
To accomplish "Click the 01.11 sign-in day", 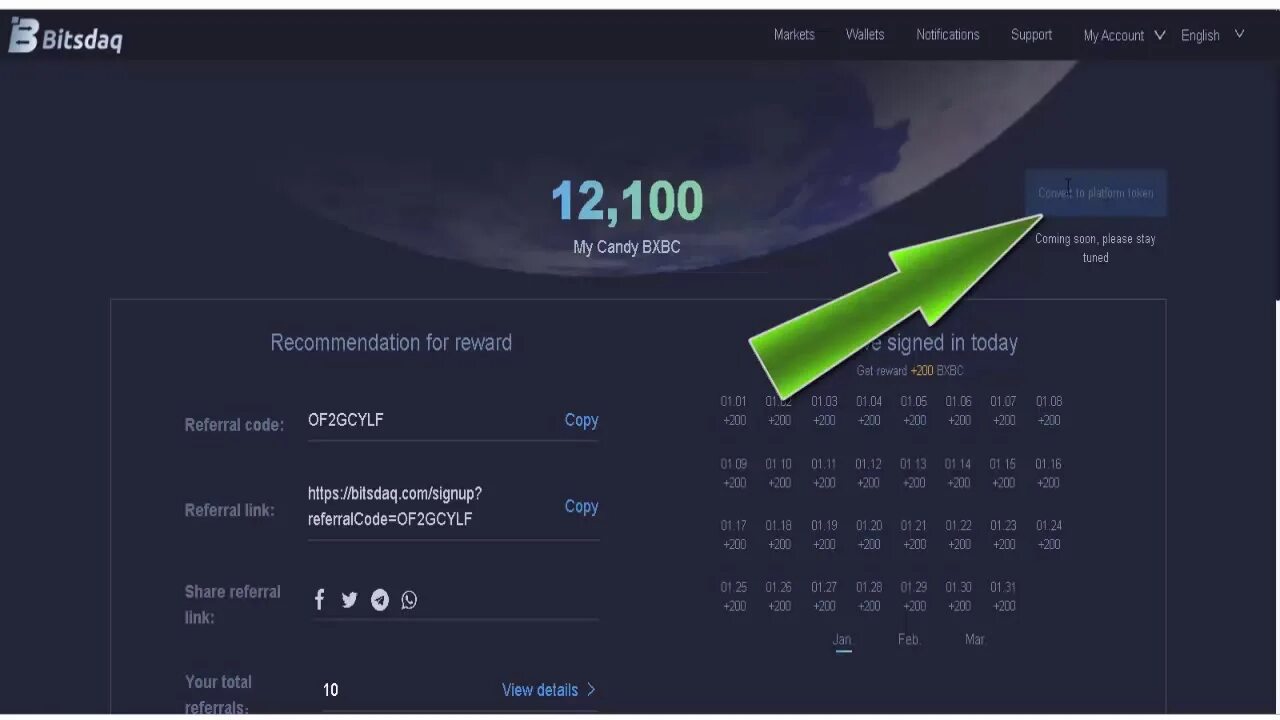I will 824,473.
